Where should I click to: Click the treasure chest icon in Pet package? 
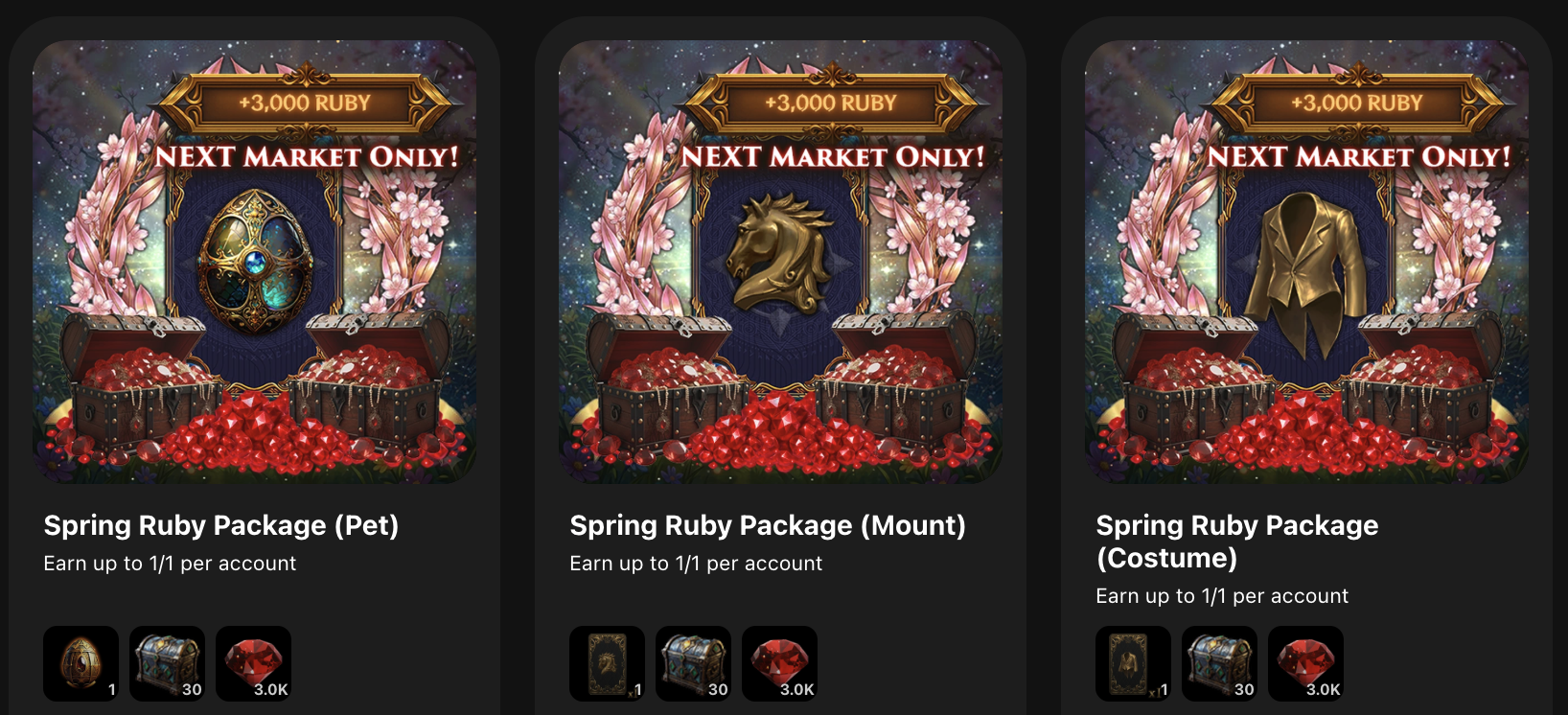(168, 663)
